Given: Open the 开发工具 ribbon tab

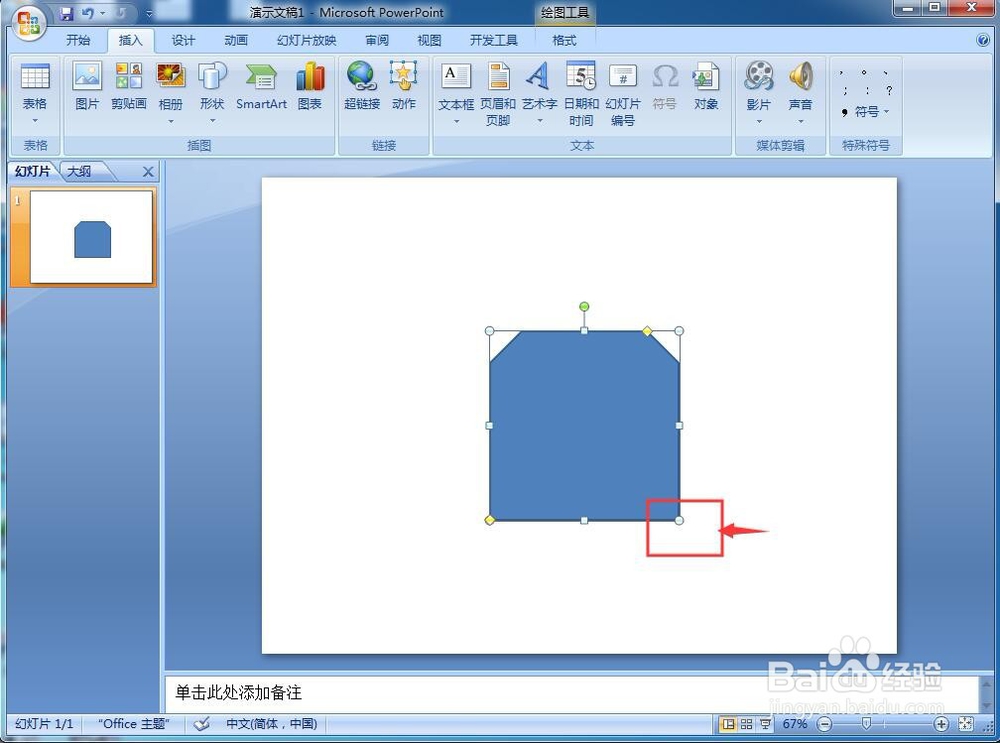Looking at the screenshot, I should click(494, 40).
